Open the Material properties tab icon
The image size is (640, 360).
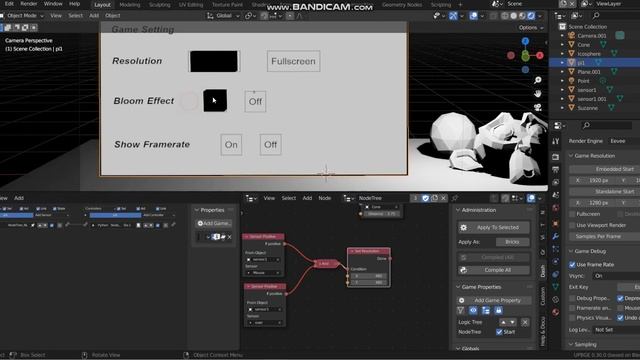tap(556, 312)
